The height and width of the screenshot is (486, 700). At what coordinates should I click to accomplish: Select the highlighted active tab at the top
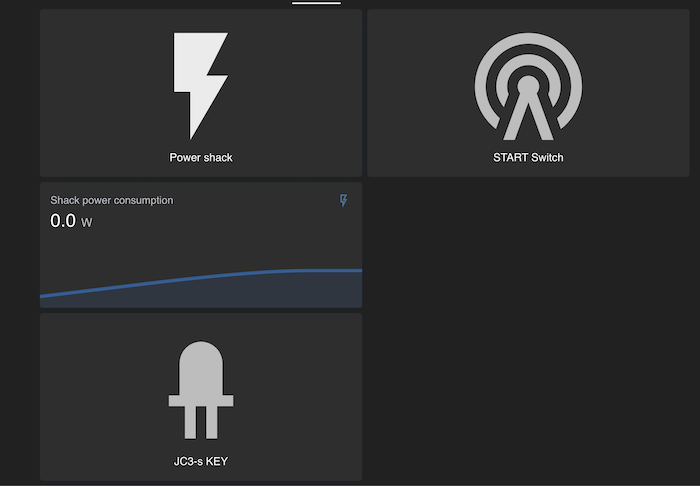coord(316,3)
